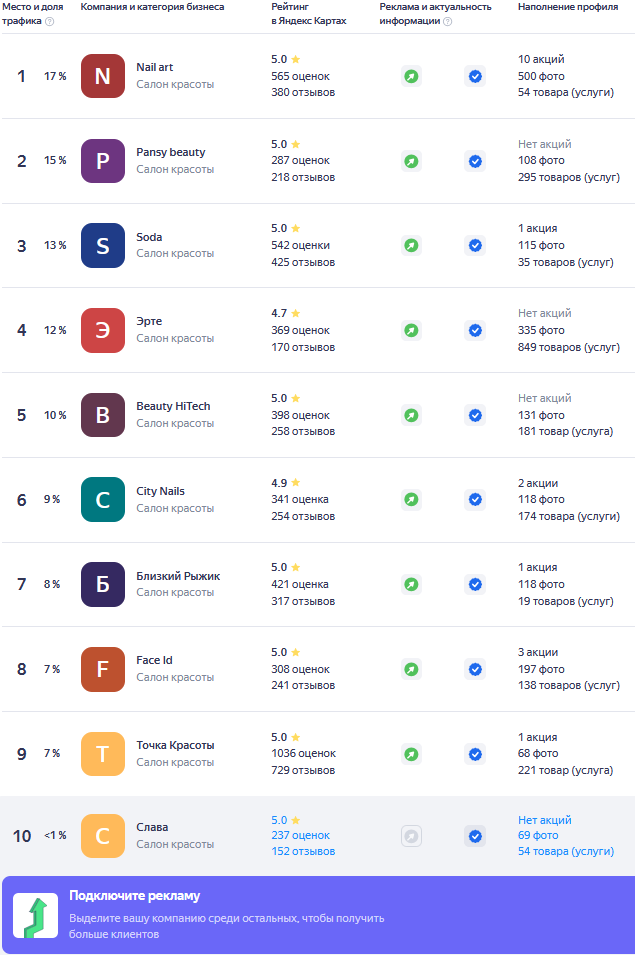Click the blue verified checkmark for Beauty HiTech
The height and width of the screenshot is (955, 635).
click(475, 415)
